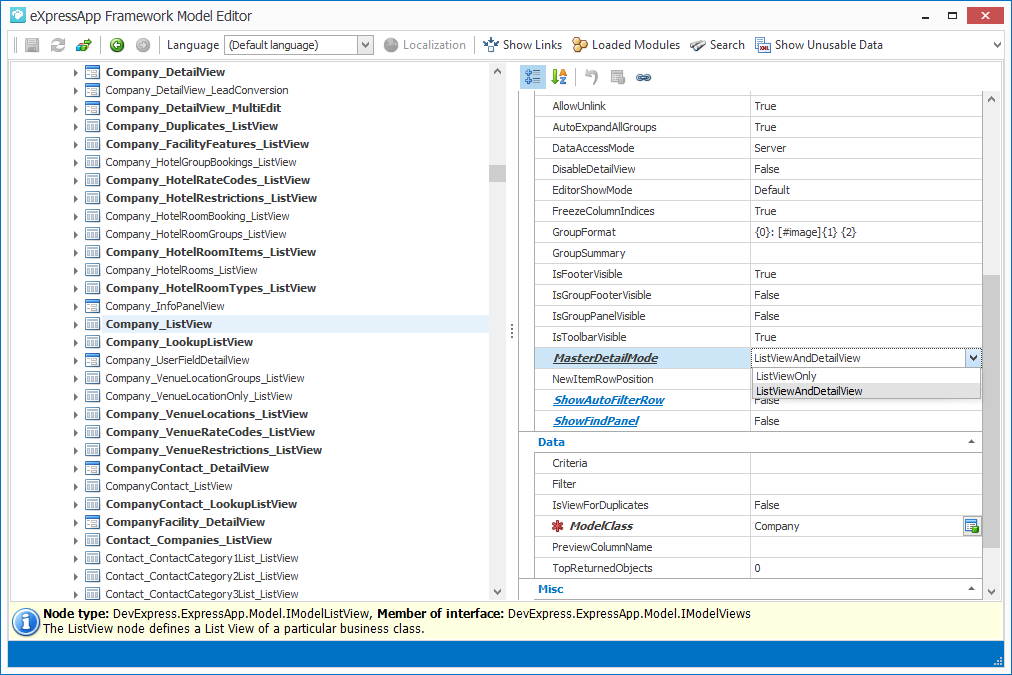1012x675 pixels.
Task: Click the tree view scrollbar thumb
Action: 497,173
